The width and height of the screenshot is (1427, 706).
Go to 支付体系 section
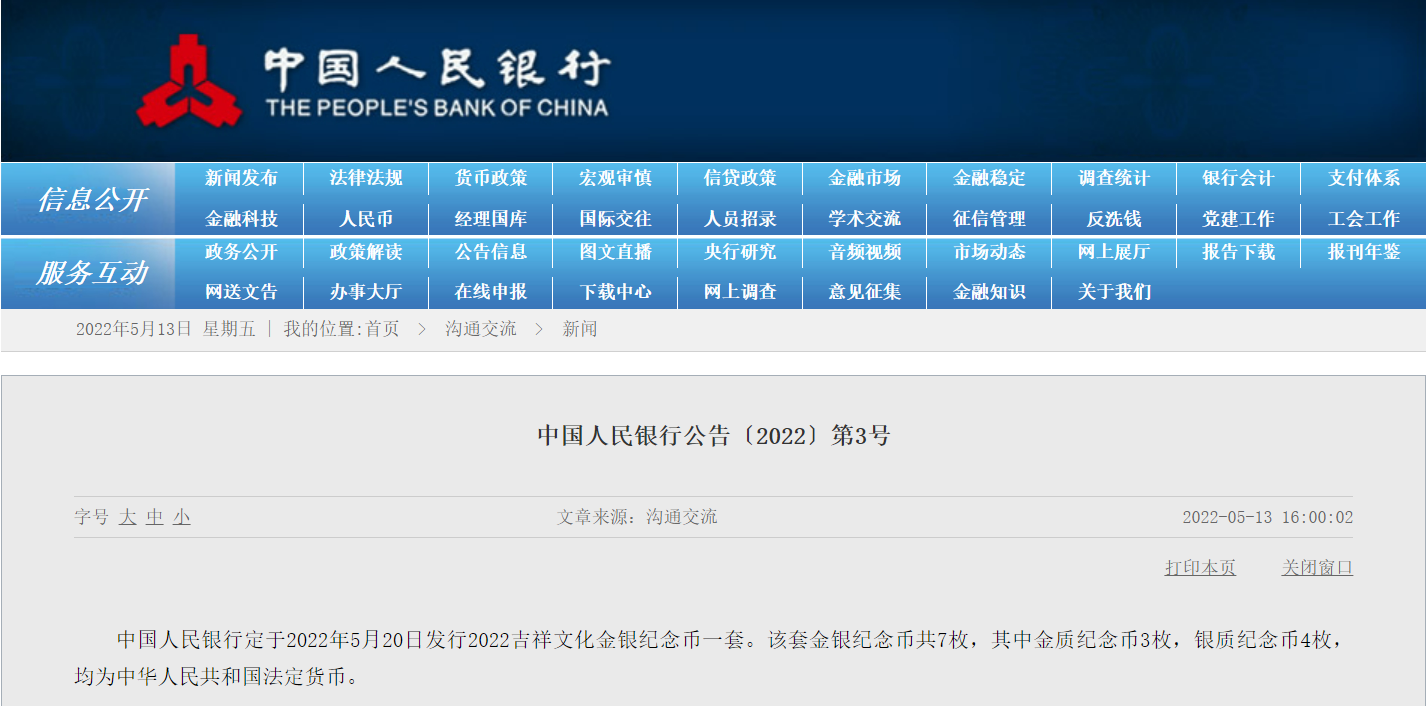point(1364,178)
